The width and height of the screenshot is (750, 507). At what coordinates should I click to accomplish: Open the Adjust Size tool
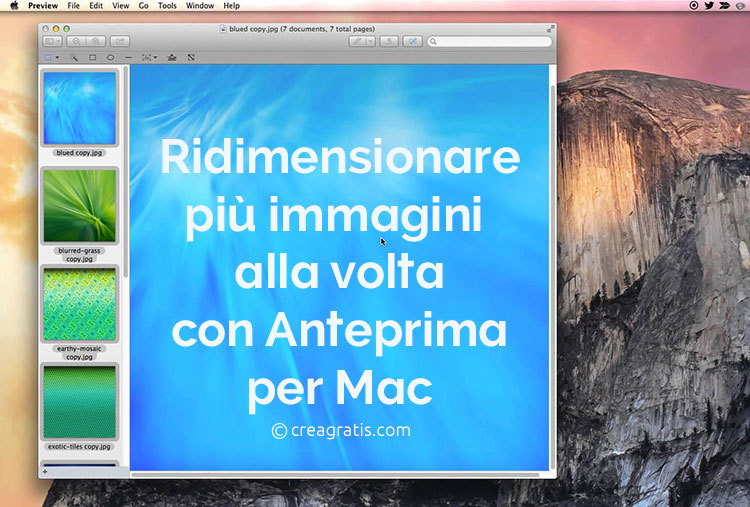tap(191, 57)
